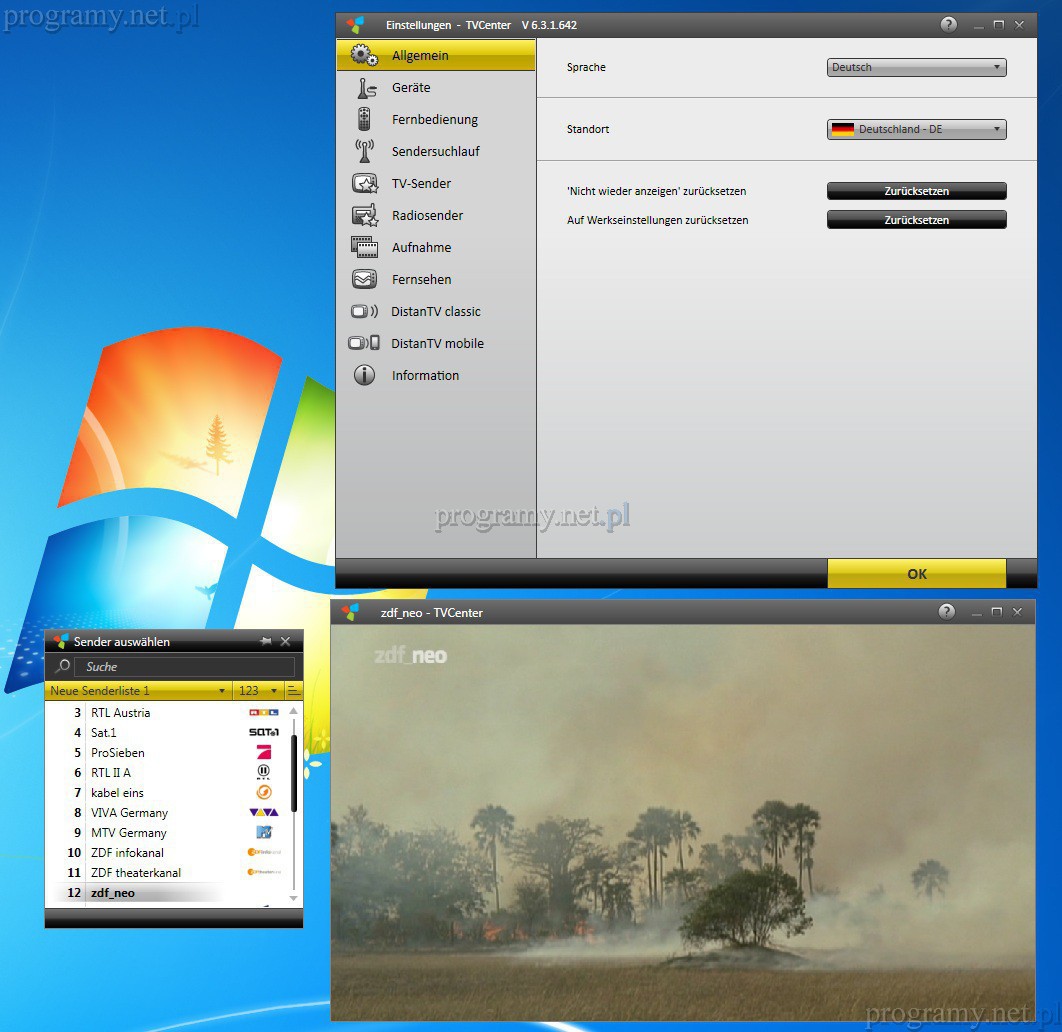The width and height of the screenshot is (1062, 1032).
Task: Open the Geräte settings section
Action: 410,88
